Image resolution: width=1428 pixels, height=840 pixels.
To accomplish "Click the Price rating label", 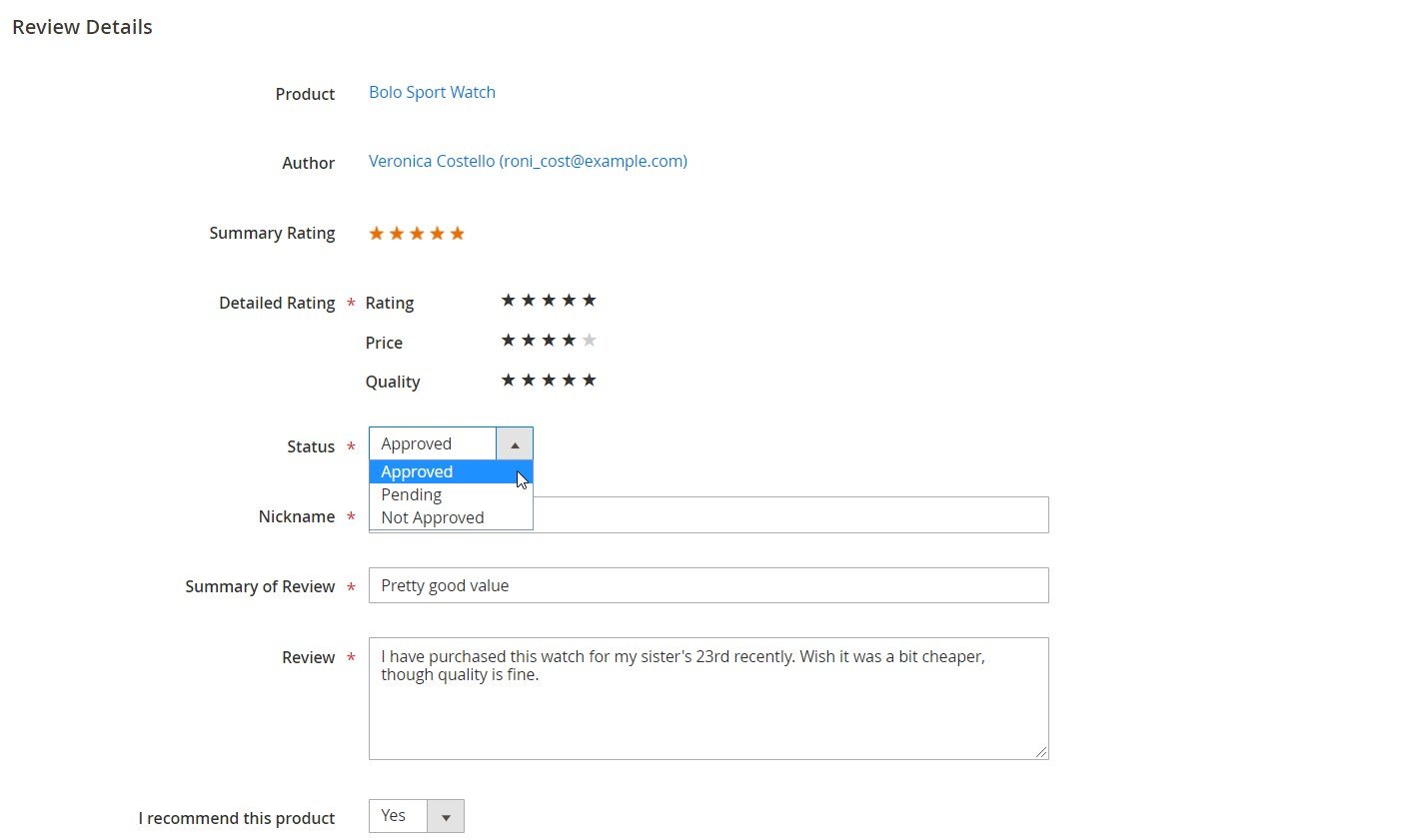I will [x=384, y=343].
